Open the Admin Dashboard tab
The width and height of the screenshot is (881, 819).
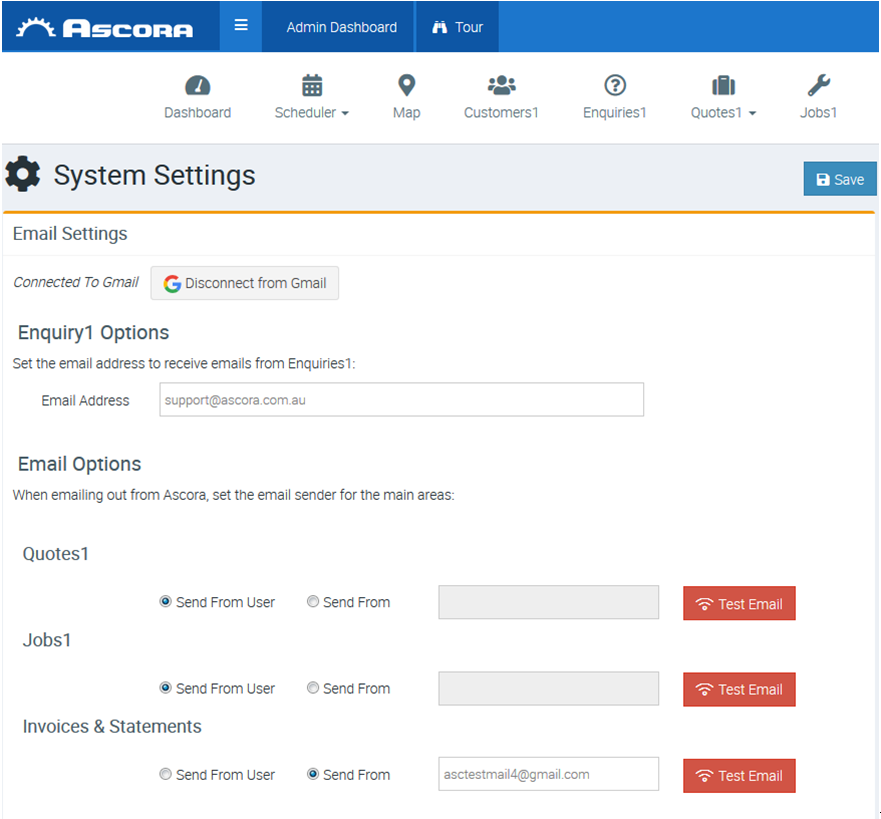pyautogui.click(x=341, y=27)
